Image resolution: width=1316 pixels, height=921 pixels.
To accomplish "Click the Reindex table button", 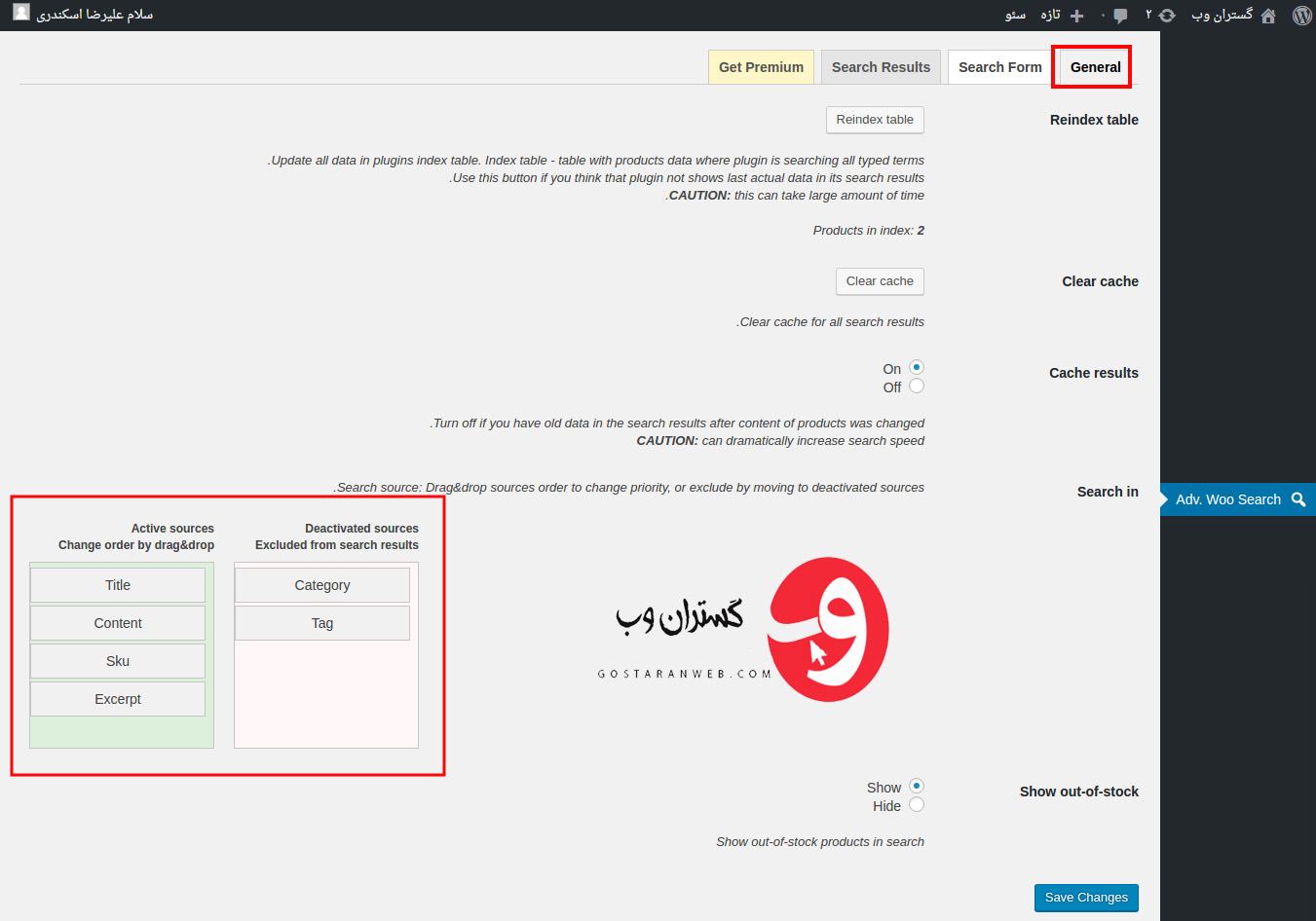I will pyautogui.click(x=875, y=120).
